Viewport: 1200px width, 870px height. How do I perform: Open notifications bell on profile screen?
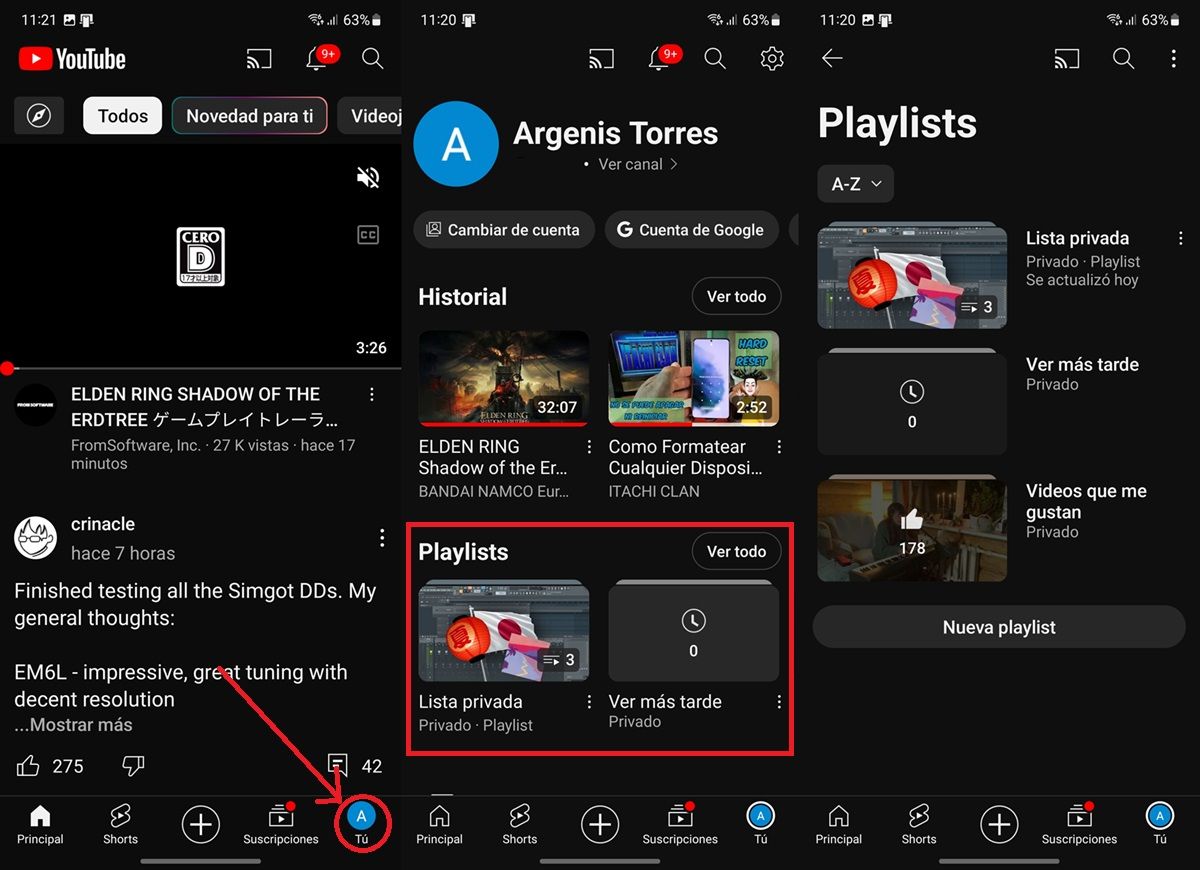tap(659, 59)
